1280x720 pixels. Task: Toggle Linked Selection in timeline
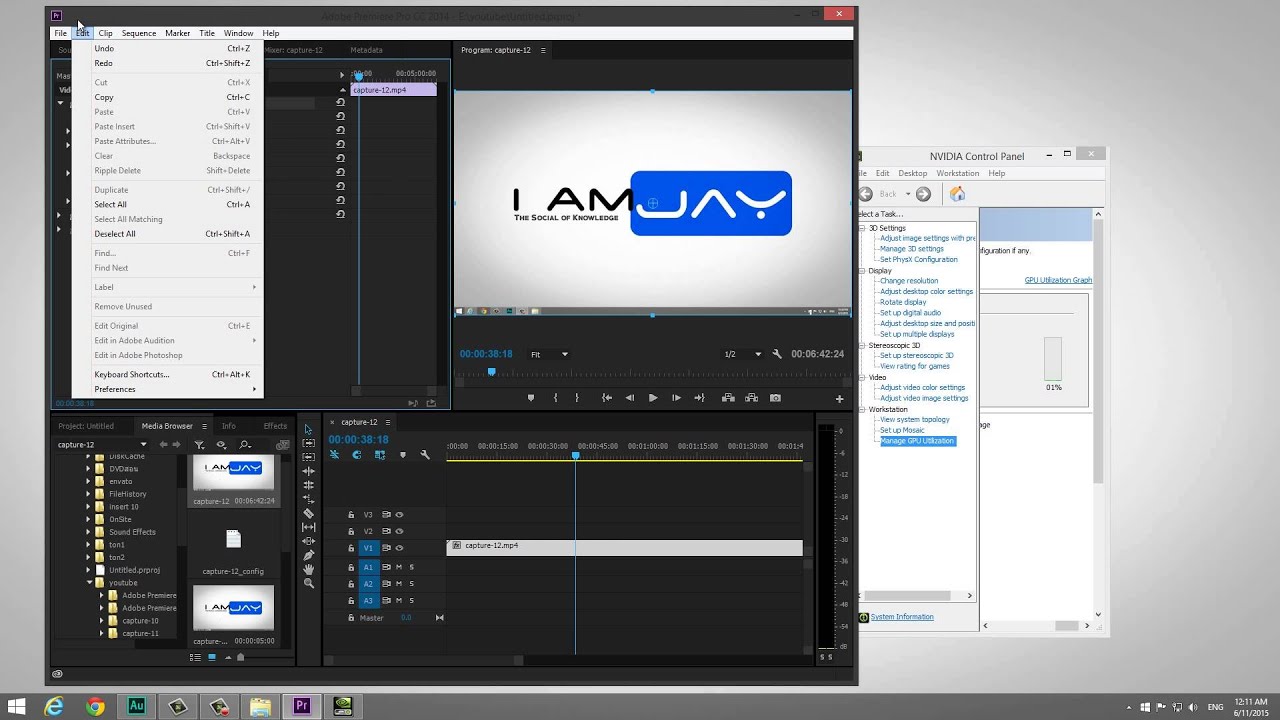pyautogui.click(x=380, y=455)
